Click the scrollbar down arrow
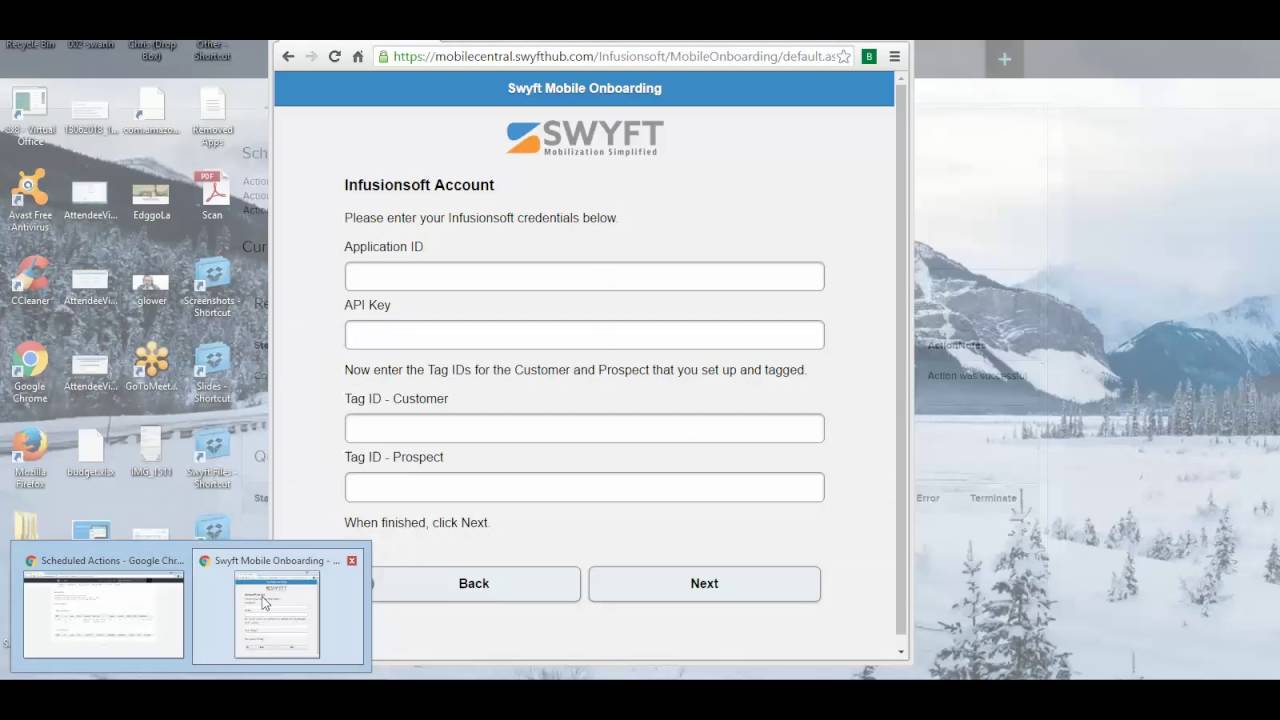The width and height of the screenshot is (1280, 720). pos(901,652)
